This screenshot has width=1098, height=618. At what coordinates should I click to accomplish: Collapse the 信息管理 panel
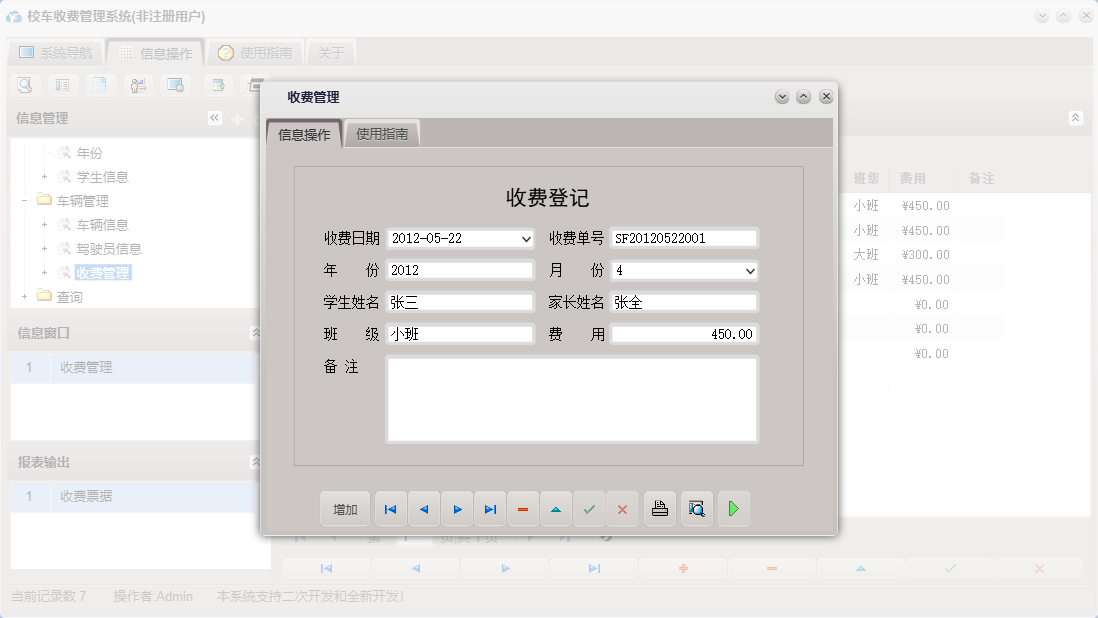pyautogui.click(x=214, y=117)
